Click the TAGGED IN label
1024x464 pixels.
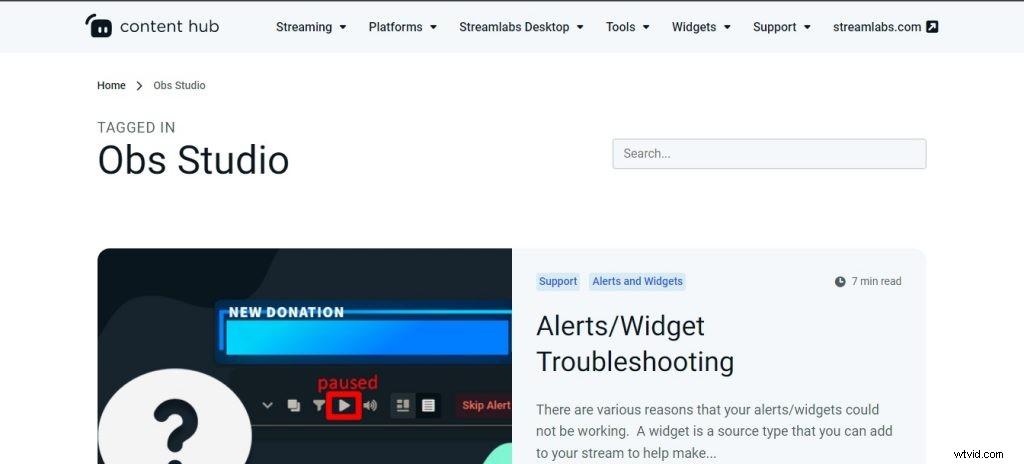[136, 127]
